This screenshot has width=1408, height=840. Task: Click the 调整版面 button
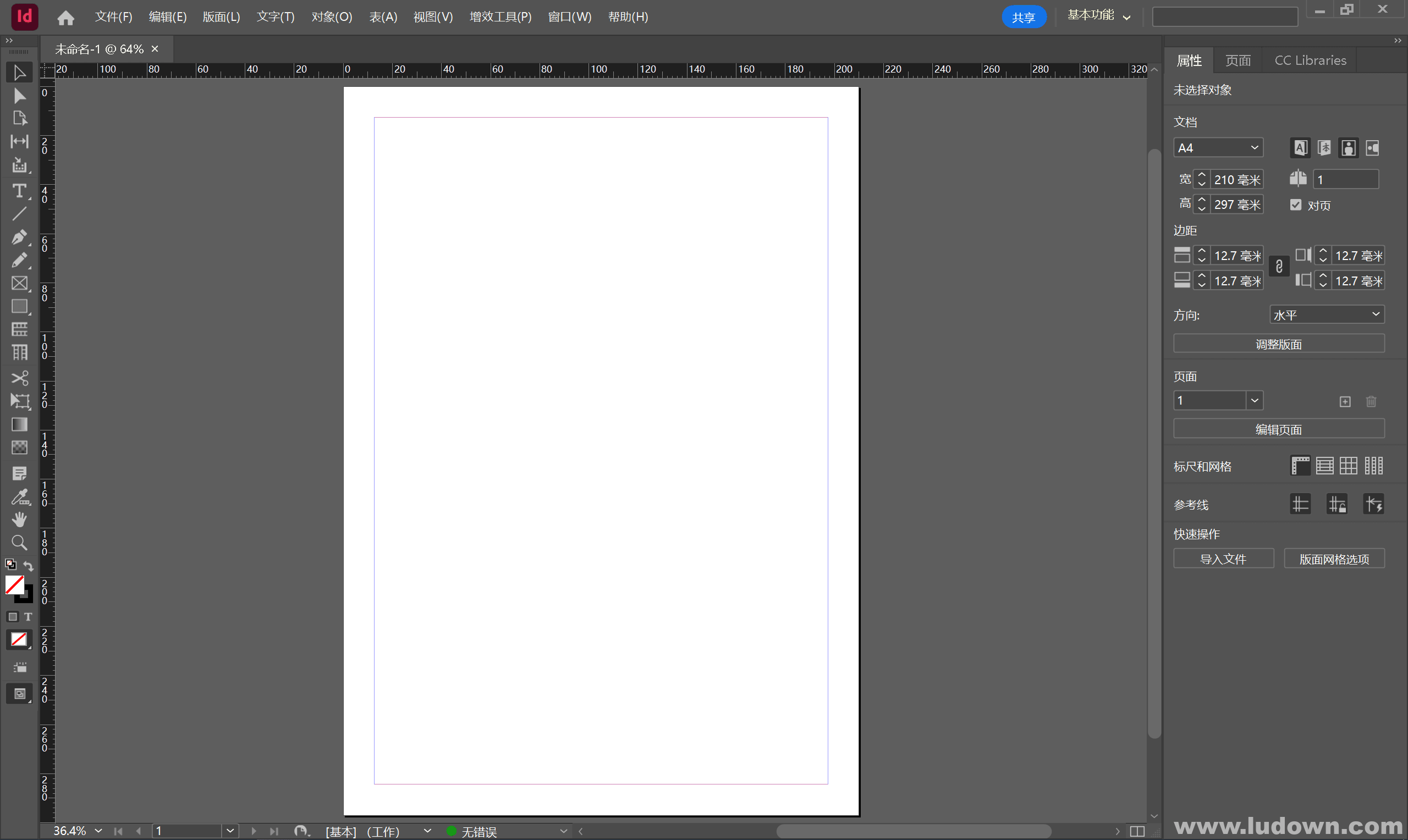pos(1278,343)
